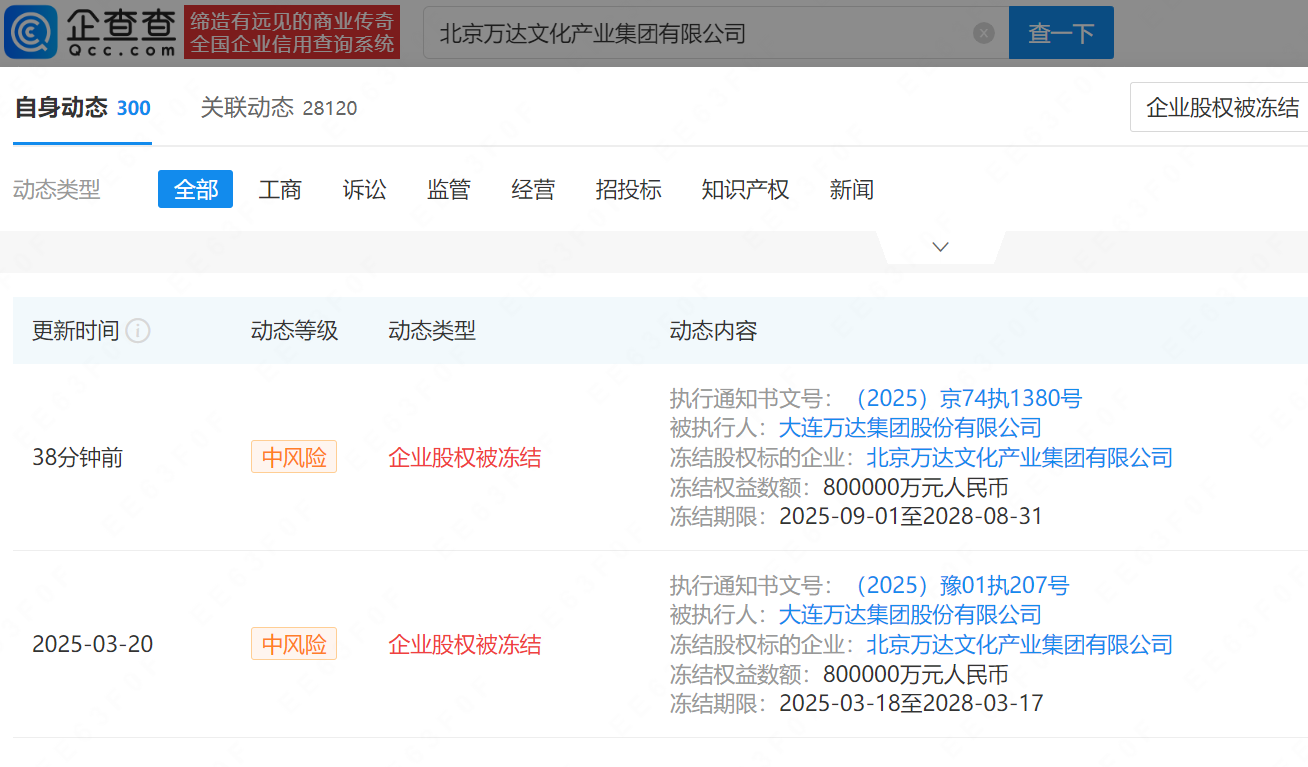Viewport: 1308px width, 767px height.
Task: Filter dynamics by 诉讼 type
Action: 364,189
